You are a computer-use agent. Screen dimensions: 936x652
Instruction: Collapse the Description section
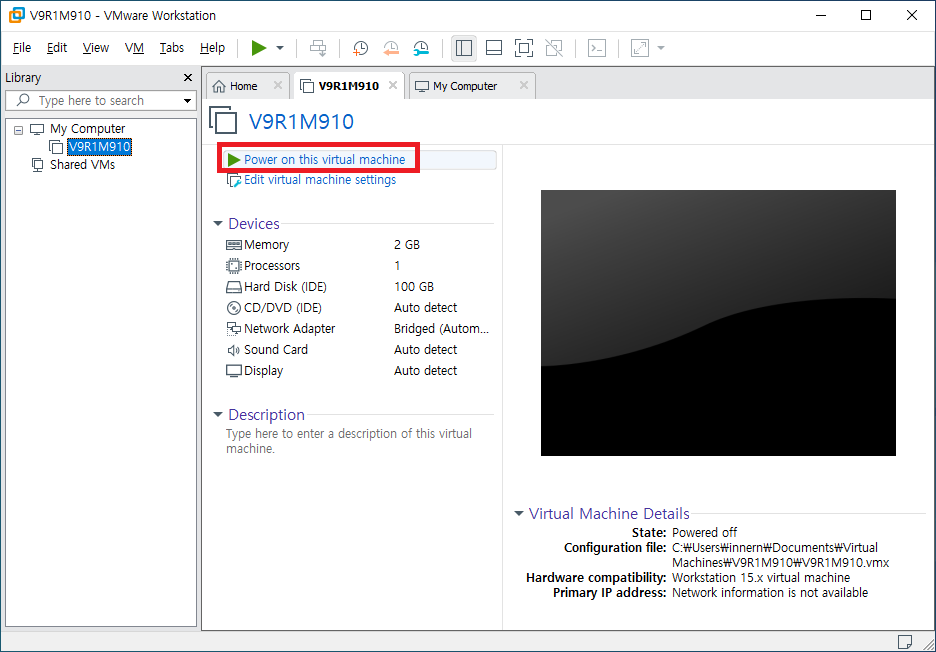[x=218, y=414]
